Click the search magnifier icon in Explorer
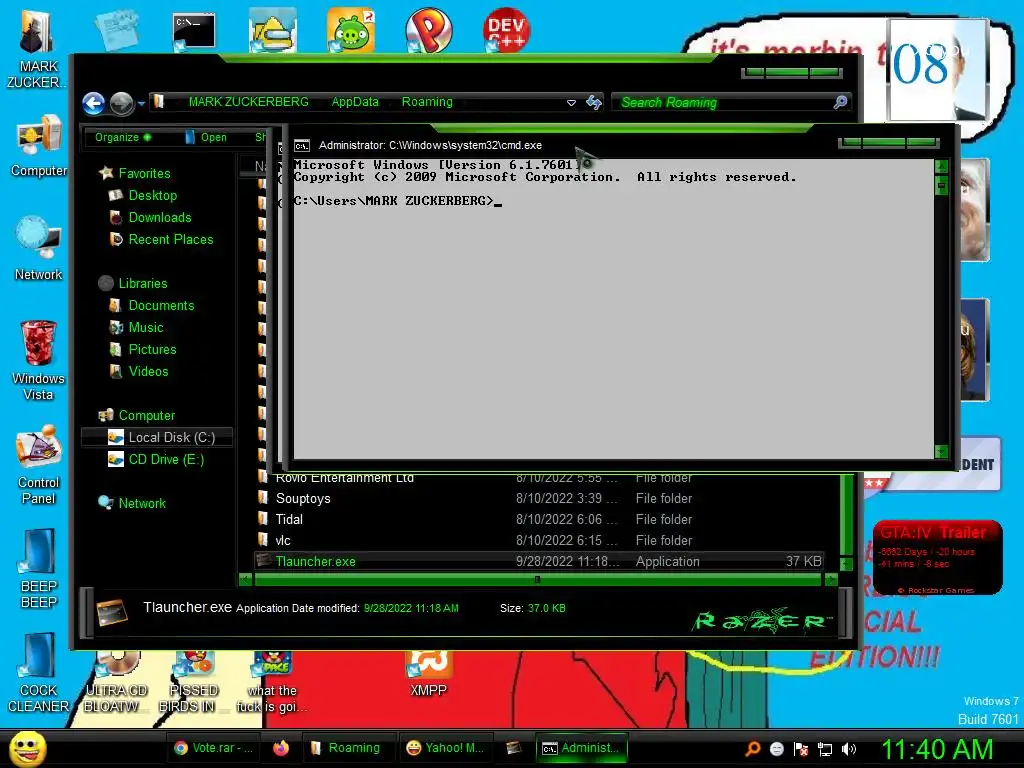The image size is (1024, 768). (x=840, y=102)
